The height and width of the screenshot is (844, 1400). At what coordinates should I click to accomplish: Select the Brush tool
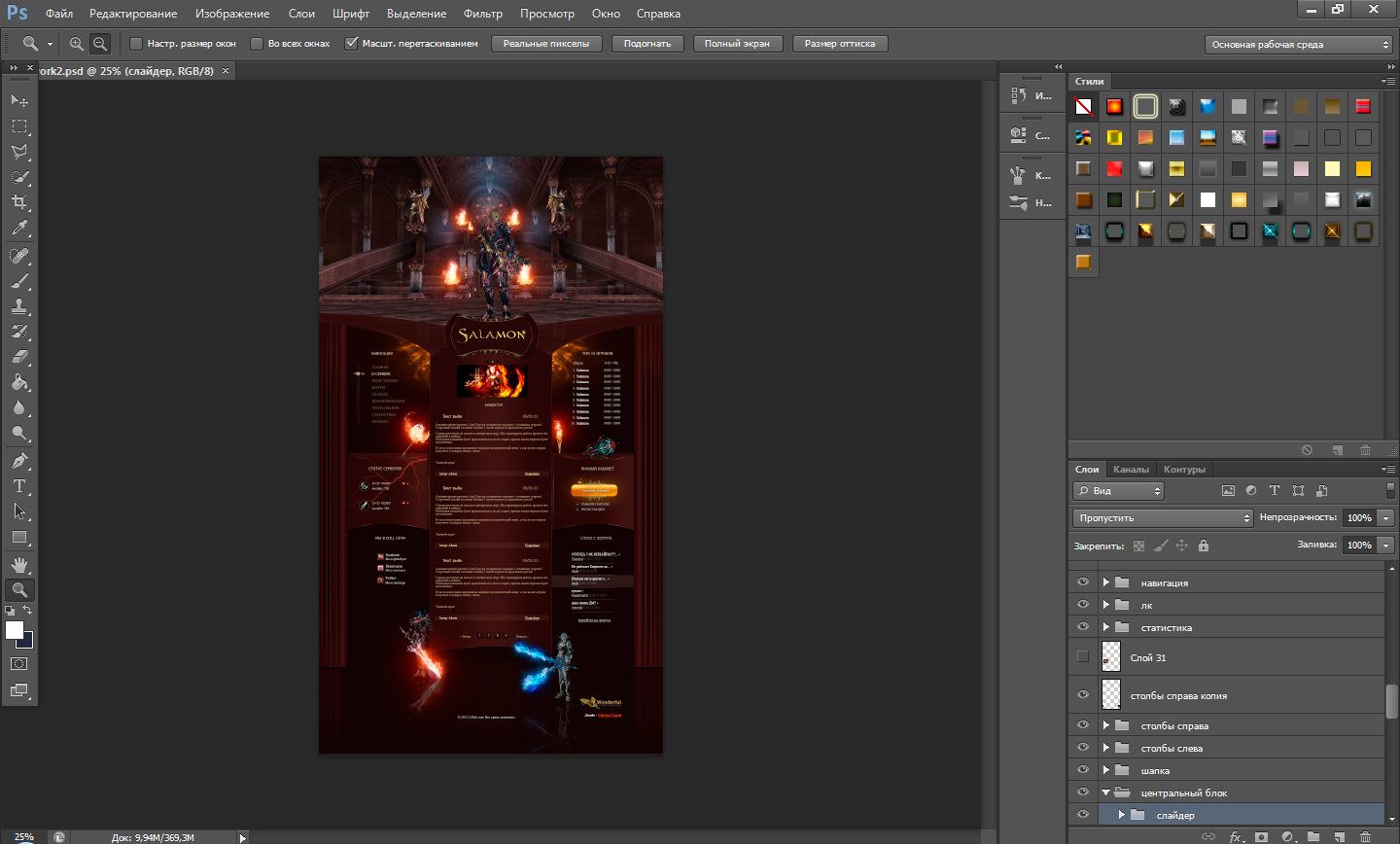(19, 281)
